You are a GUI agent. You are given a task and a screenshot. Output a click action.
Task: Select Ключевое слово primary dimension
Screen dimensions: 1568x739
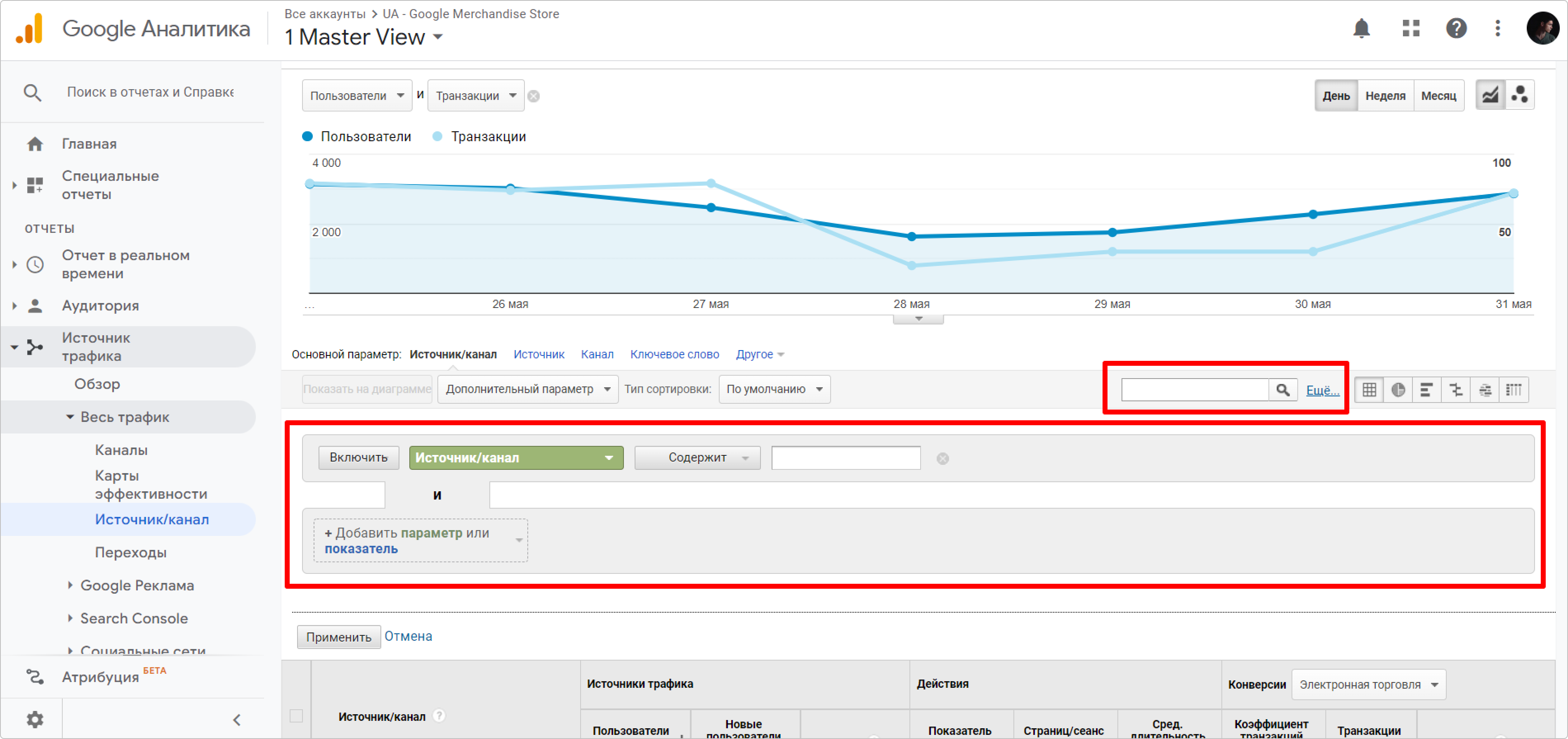point(674,355)
